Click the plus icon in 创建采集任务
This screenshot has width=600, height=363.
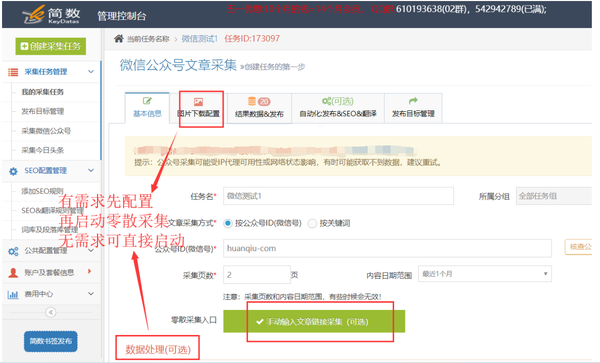24,46
